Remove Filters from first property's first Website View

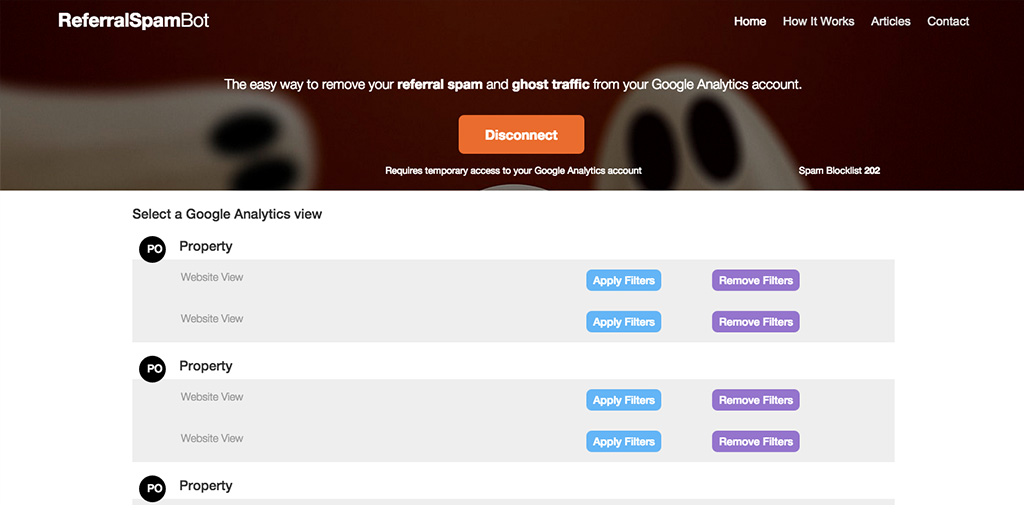(756, 280)
